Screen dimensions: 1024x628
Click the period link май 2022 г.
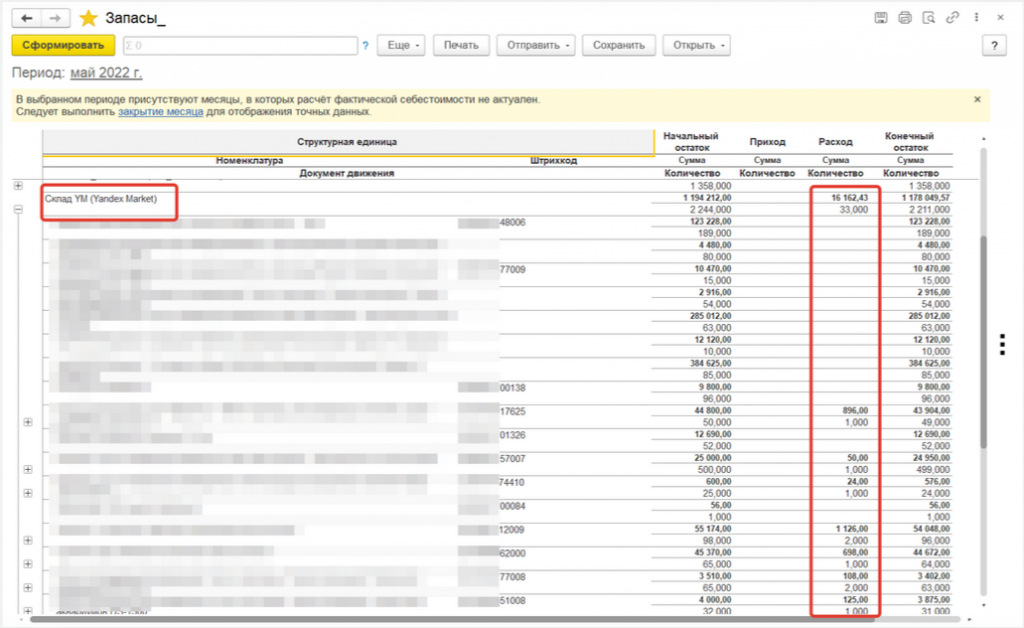coord(106,73)
